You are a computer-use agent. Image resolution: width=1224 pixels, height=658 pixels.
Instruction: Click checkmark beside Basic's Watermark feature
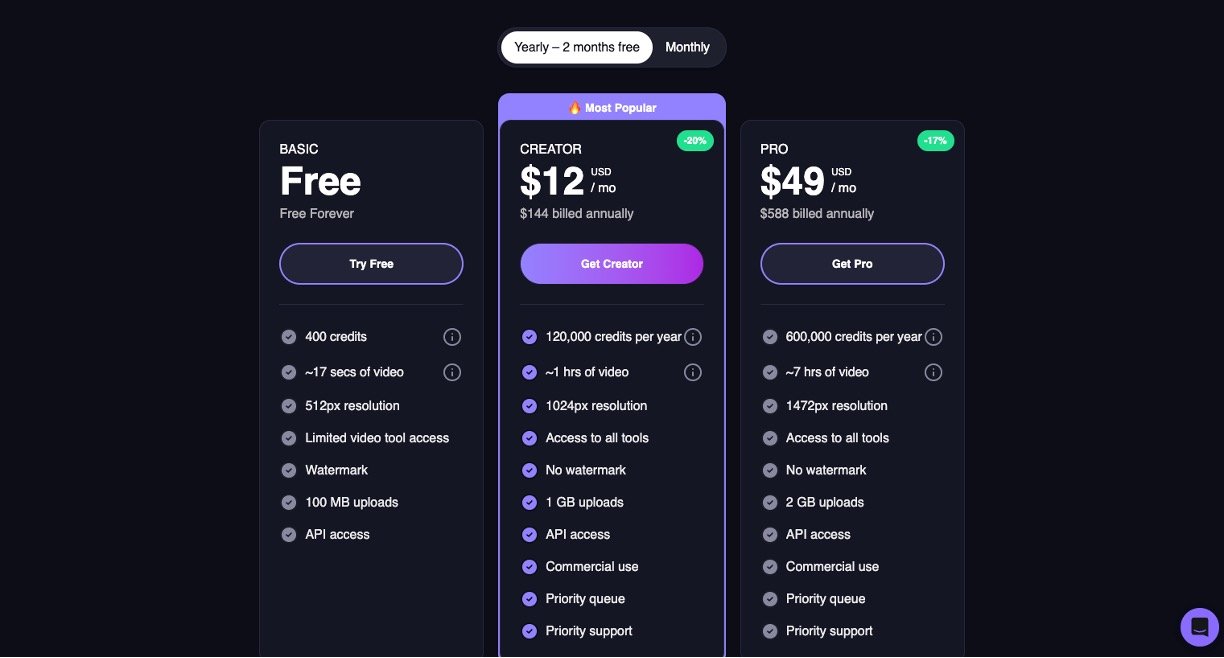coord(289,470)
